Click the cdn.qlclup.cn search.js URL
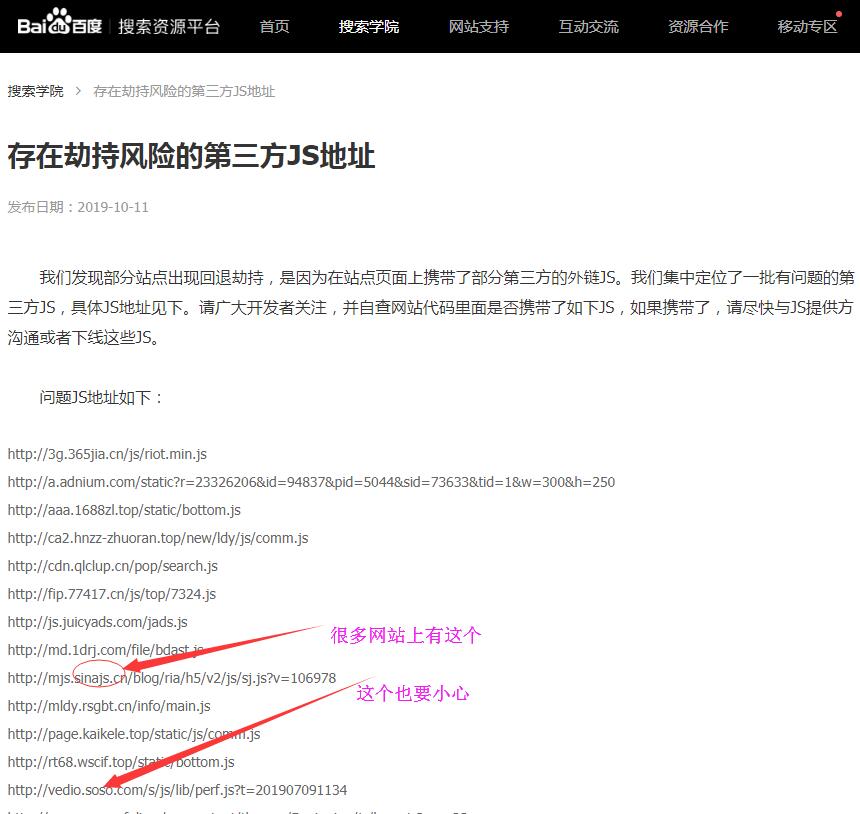The image size is (860, 814). coord(112,566)
